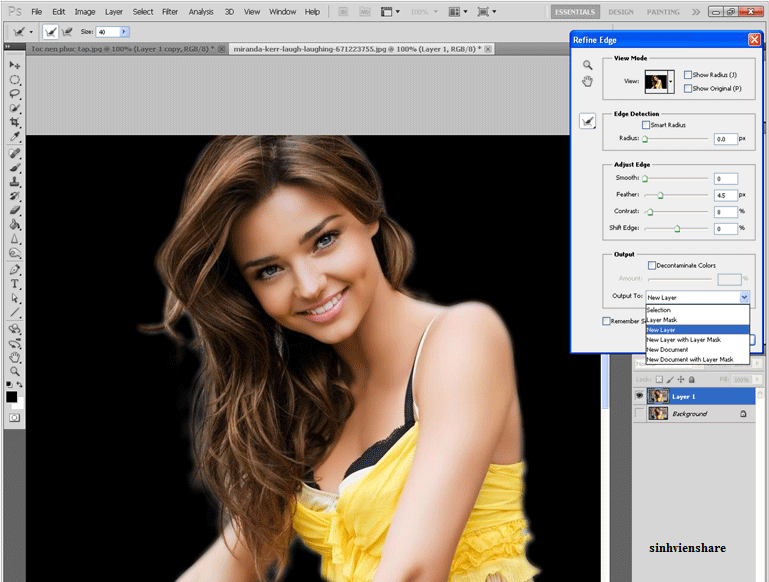This screenshot has height=582, width=769.
Task: Select the Move tool in the toolbox
Action: coord(15,65)
